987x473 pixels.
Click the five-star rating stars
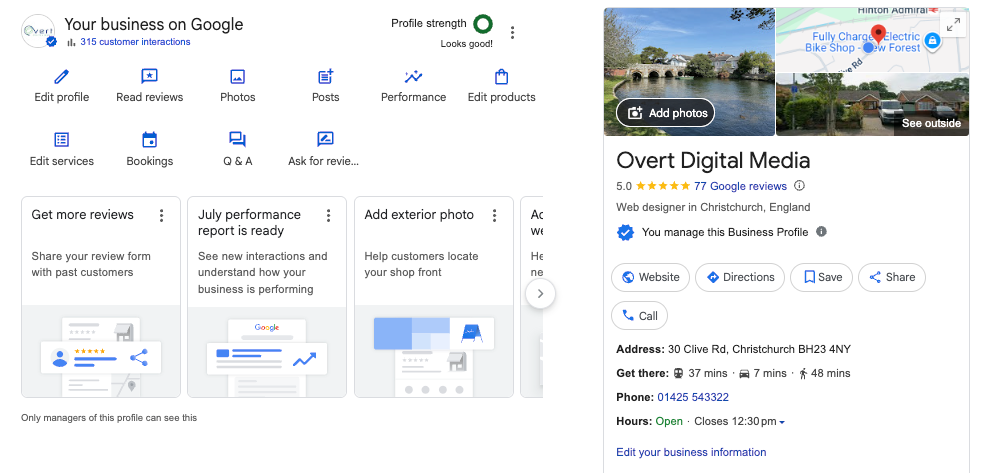point(663,186)
